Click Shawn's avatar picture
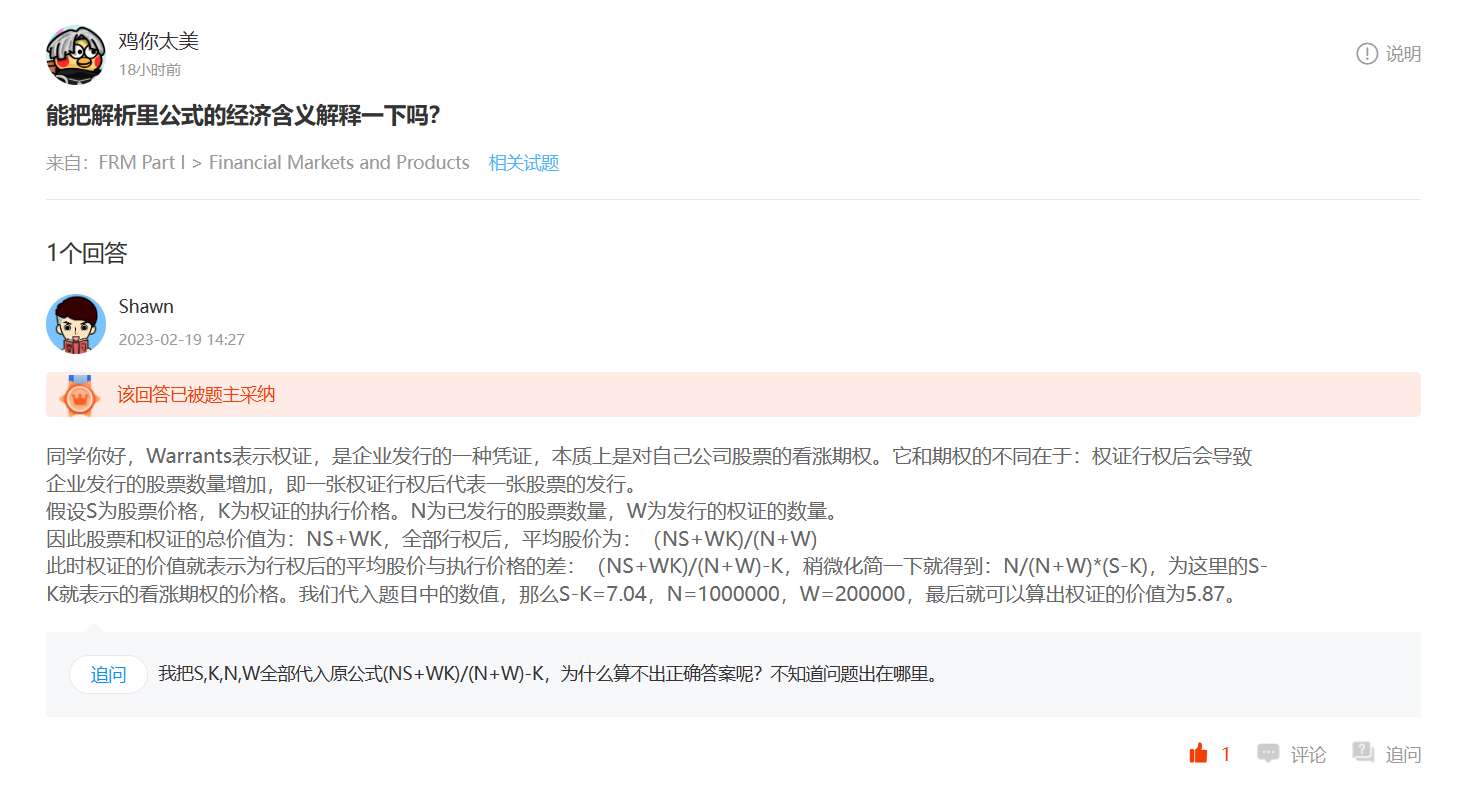The width and height of the screenshot is (1459, 804). point(76,323)
